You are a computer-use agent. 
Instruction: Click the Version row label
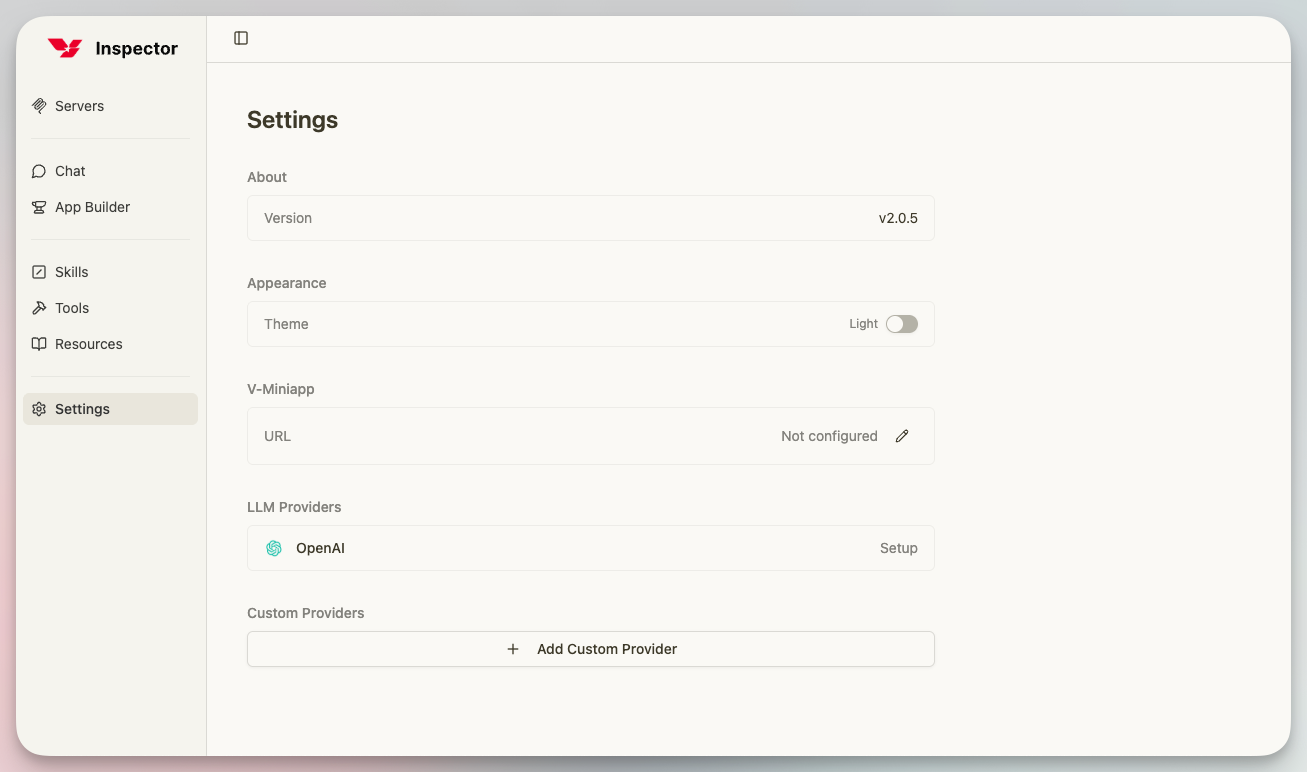coord(288,218)
